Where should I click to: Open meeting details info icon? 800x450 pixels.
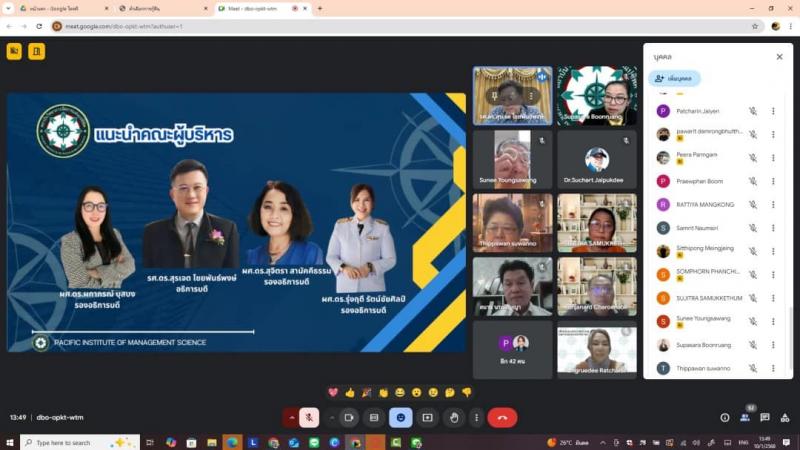tap(724, 417)
